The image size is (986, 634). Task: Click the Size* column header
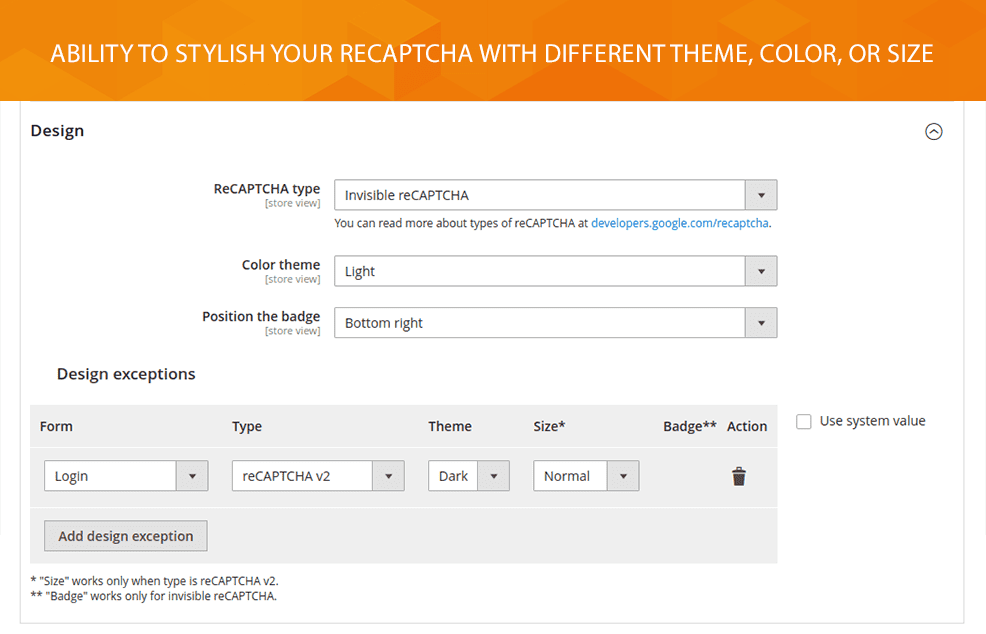[x=549, y=426]
